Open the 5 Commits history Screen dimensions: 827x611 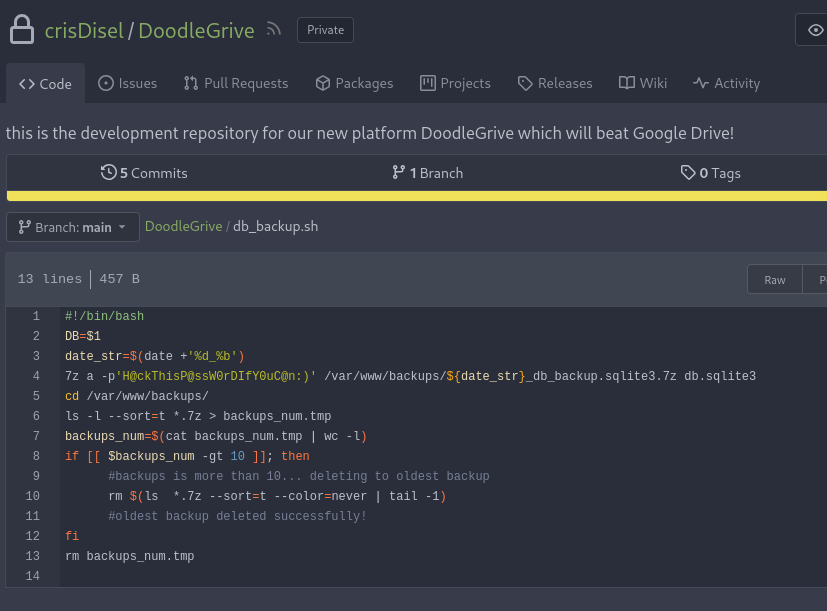144,173
